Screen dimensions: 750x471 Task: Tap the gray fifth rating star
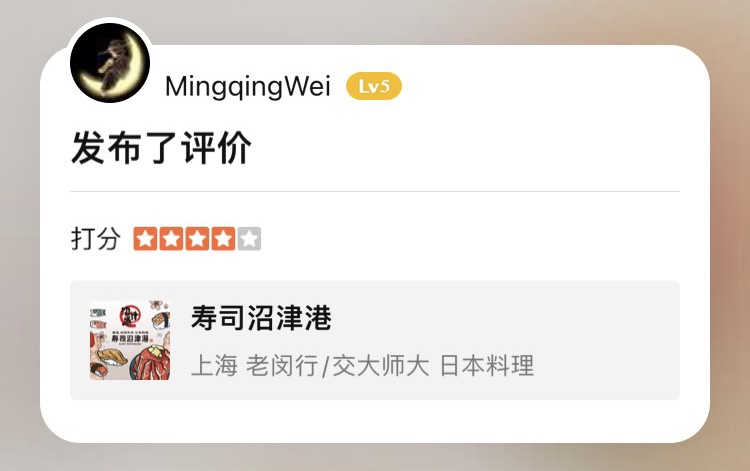pyautogui.click(x=249, y=239)
